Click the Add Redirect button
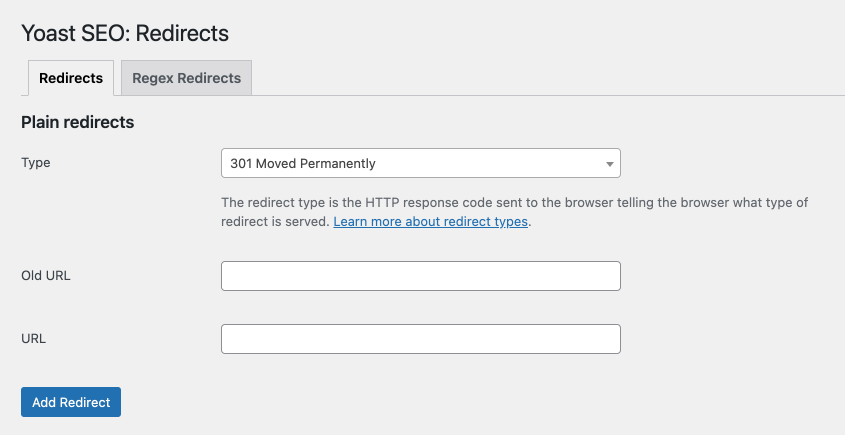The height and width of the screenshot is (435, 845). 71,402
